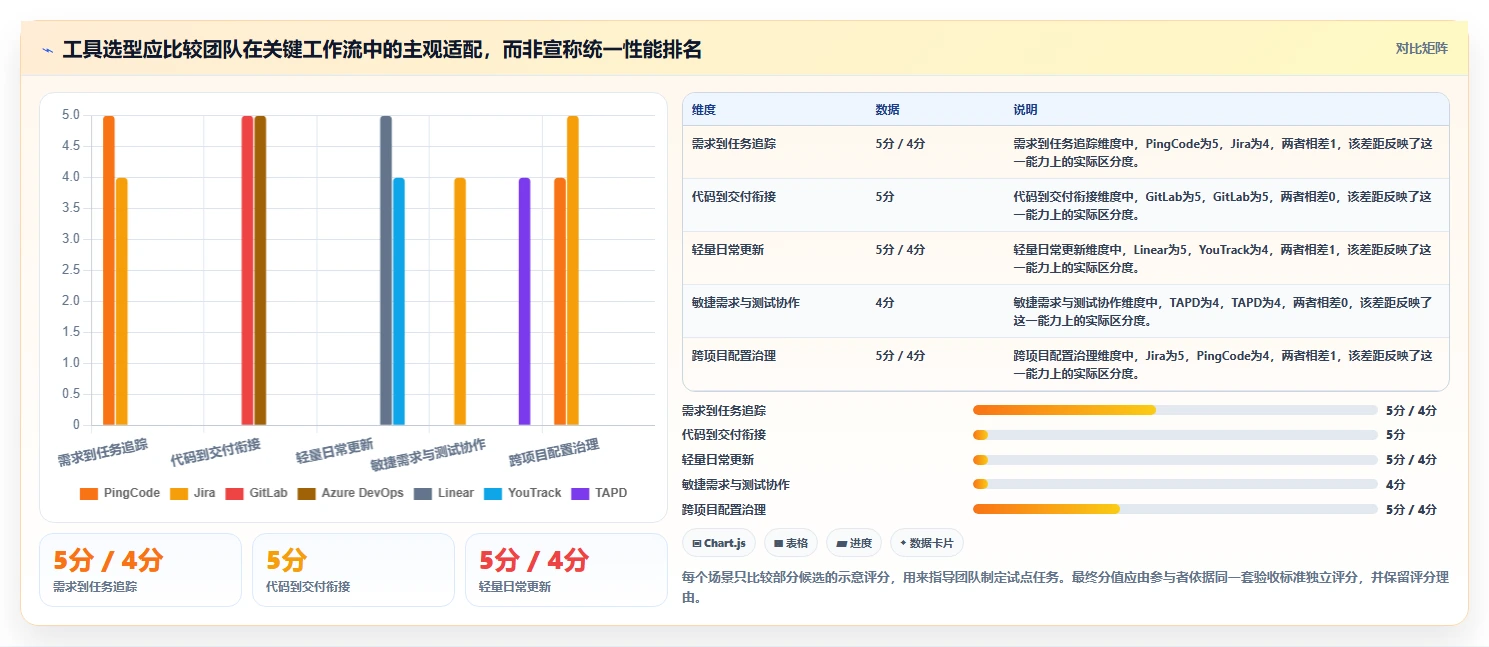Click the 数据 column header
Image resolution: width=1489 pixels, height=647 pixels.
pyautogui.click(x=888, y=110)
